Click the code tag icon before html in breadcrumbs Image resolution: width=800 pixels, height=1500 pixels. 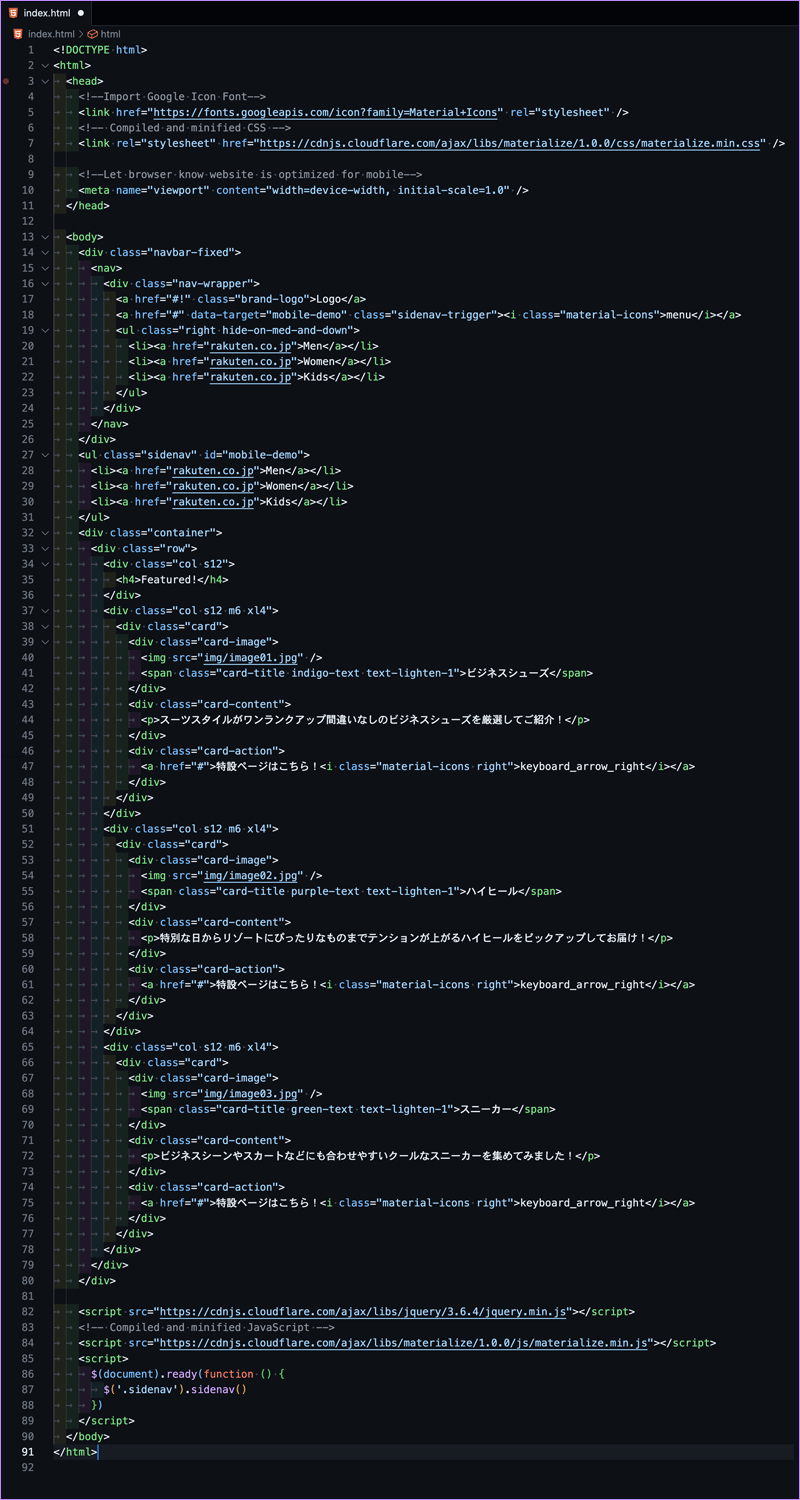click(91, 33)
